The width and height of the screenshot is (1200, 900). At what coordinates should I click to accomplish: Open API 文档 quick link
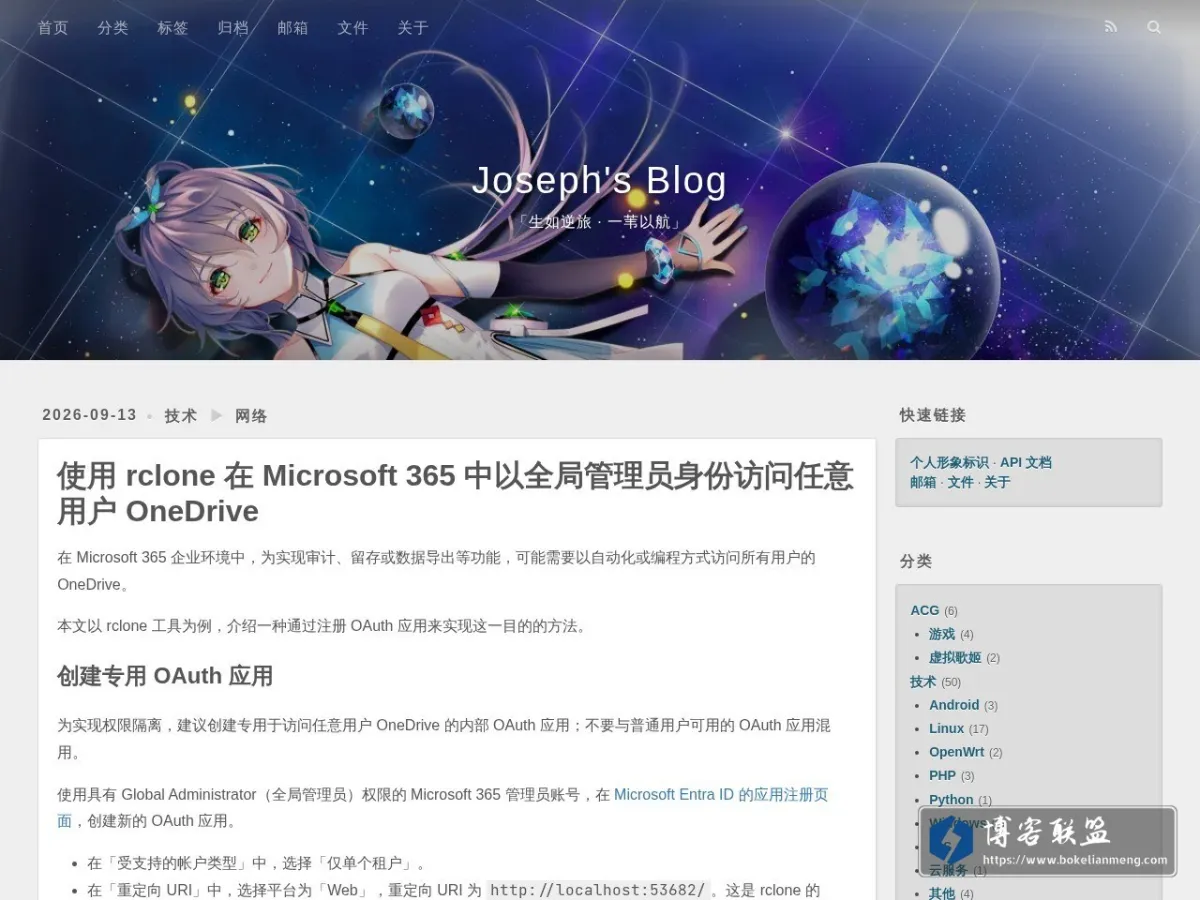(x=1026, y=462)
